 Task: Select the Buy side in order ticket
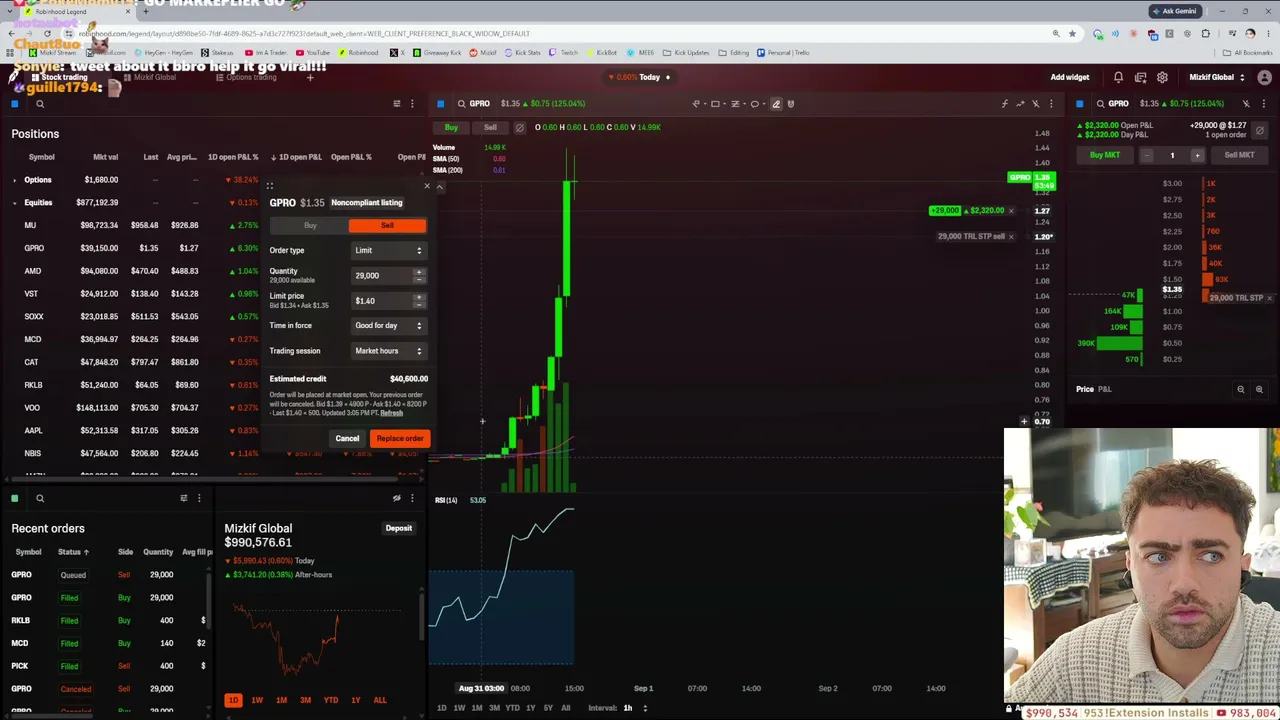pos(310,225)
